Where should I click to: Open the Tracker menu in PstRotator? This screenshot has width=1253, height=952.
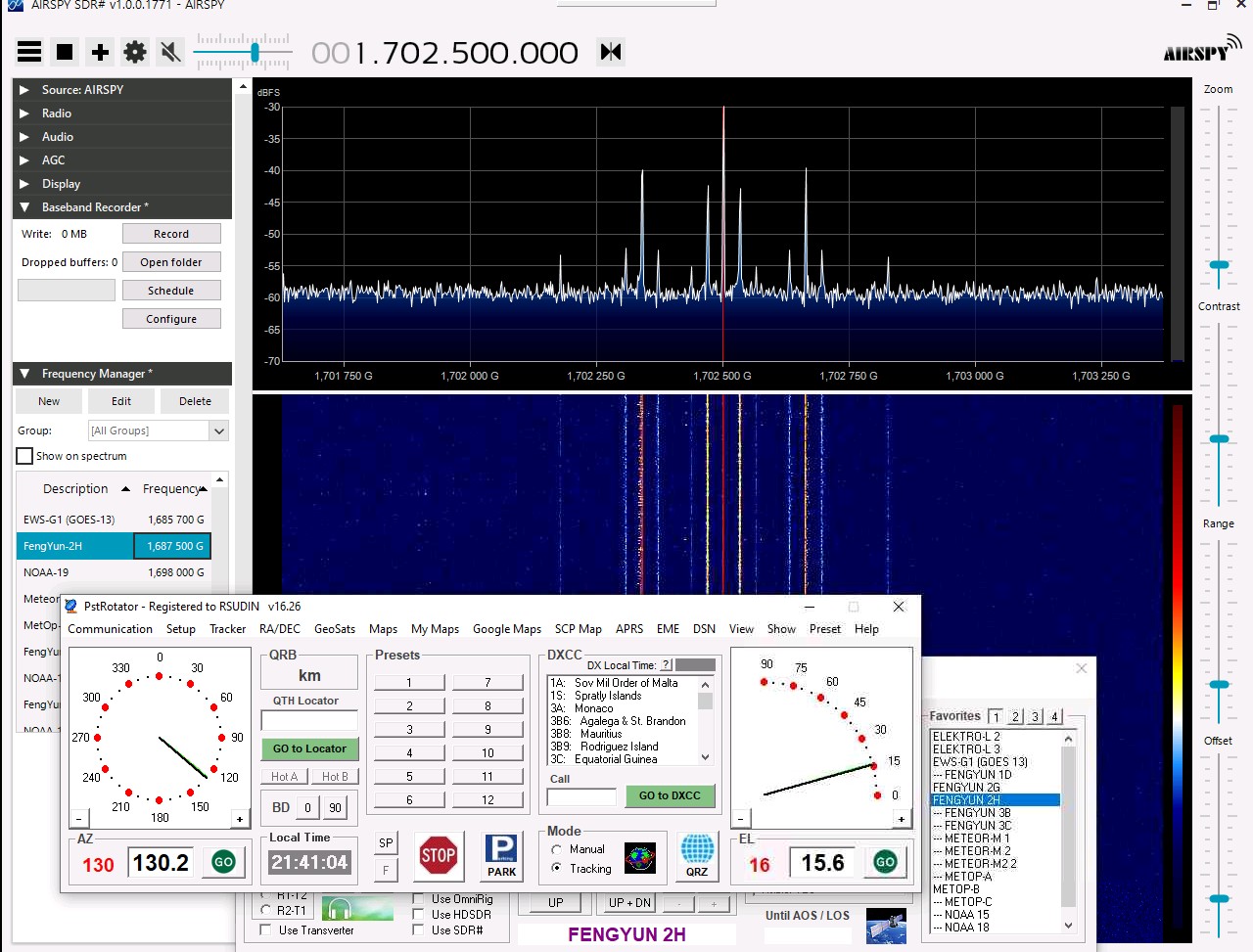228,629
